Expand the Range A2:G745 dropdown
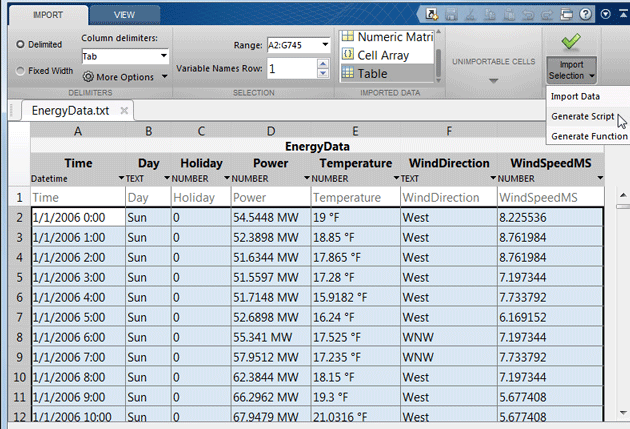 pyautogui.click(x=324, y=45)
